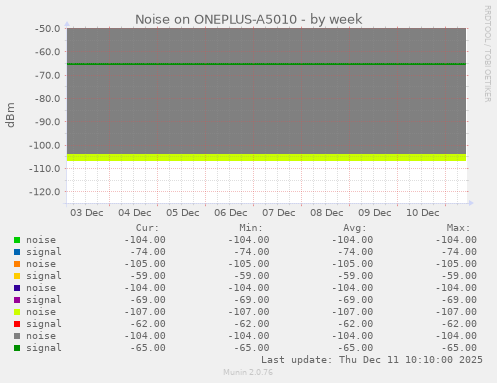
Task: Pick the lime-yellow noise legend swatch
Action: (17, 312)
